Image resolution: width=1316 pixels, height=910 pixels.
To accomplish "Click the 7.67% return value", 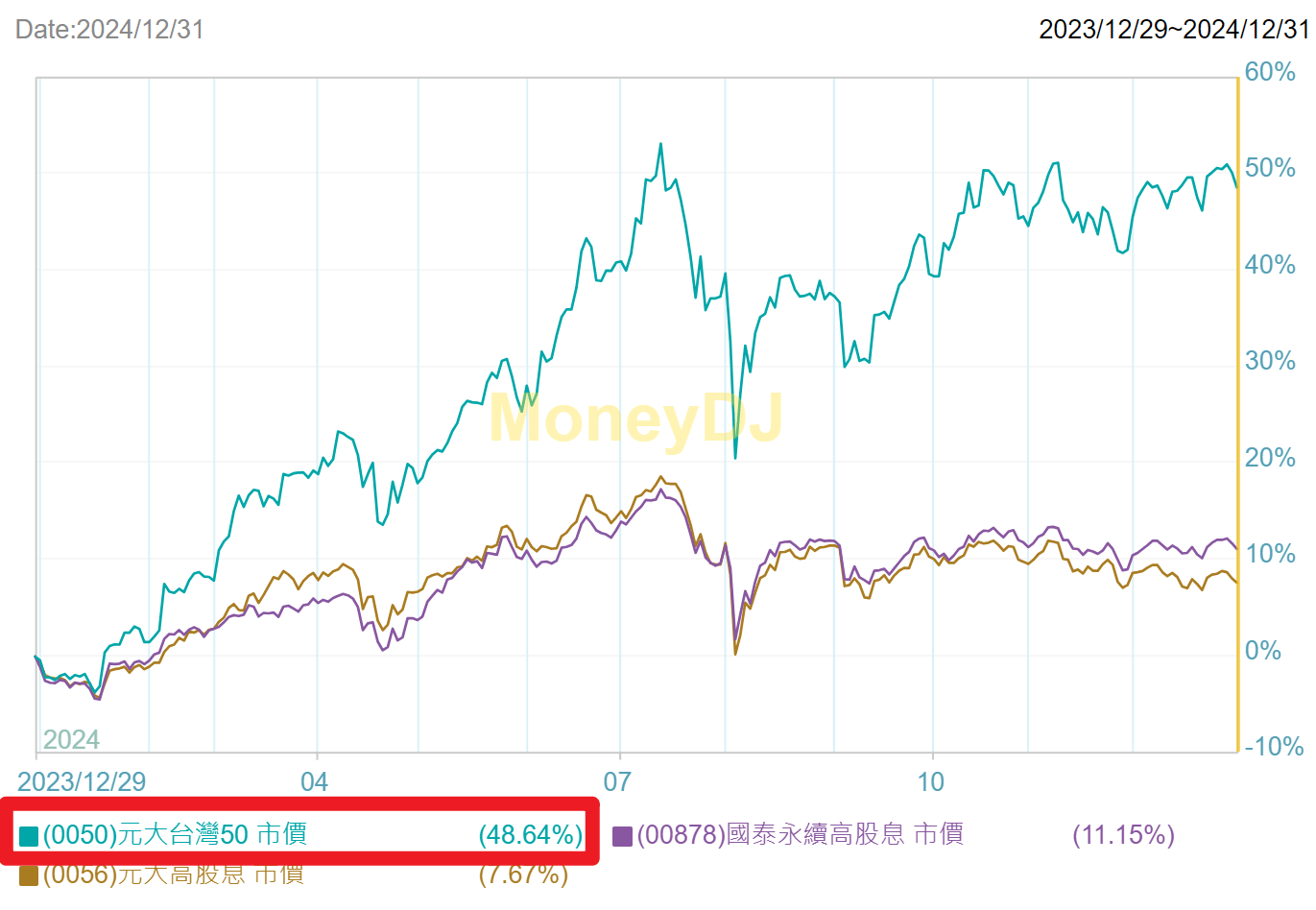I will [x=523, y=874].
